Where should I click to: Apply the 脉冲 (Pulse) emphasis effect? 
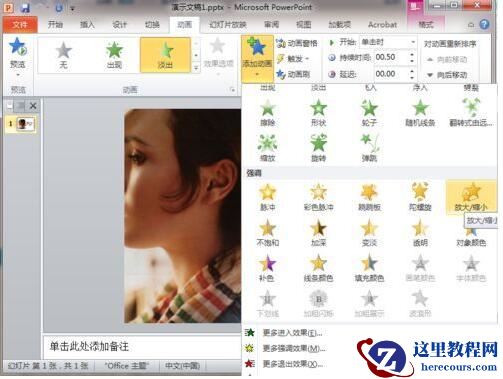[268, 197]
